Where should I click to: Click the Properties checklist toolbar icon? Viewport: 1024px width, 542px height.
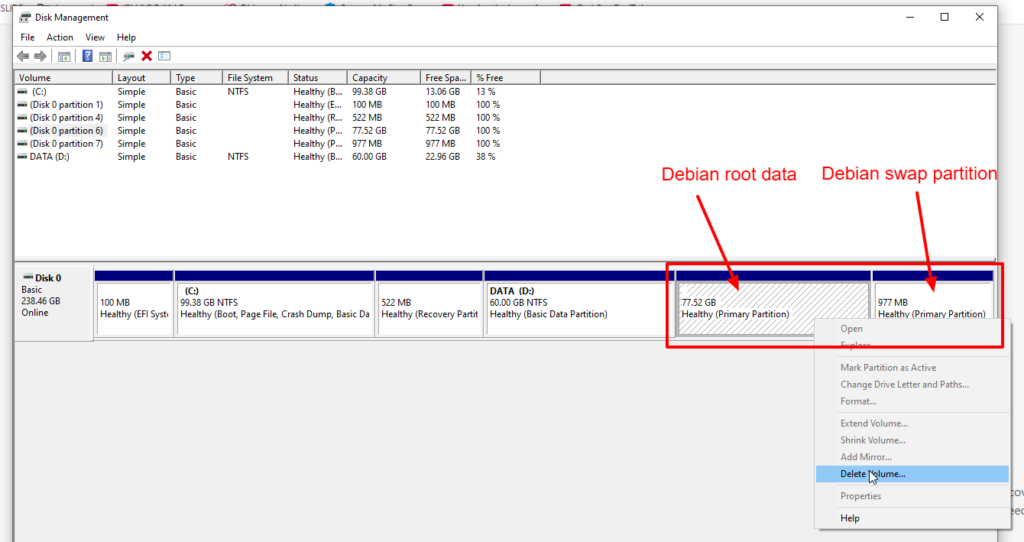pos(164,56)
